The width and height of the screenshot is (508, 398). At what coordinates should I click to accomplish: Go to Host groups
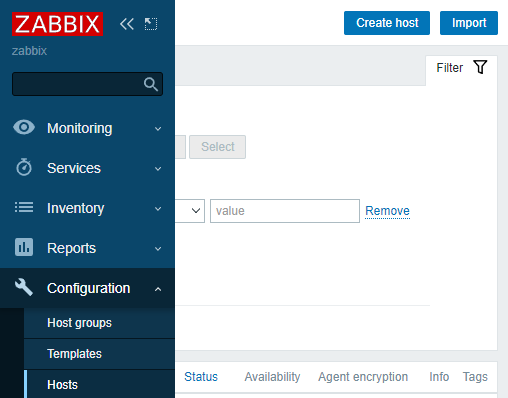[99, 323]
